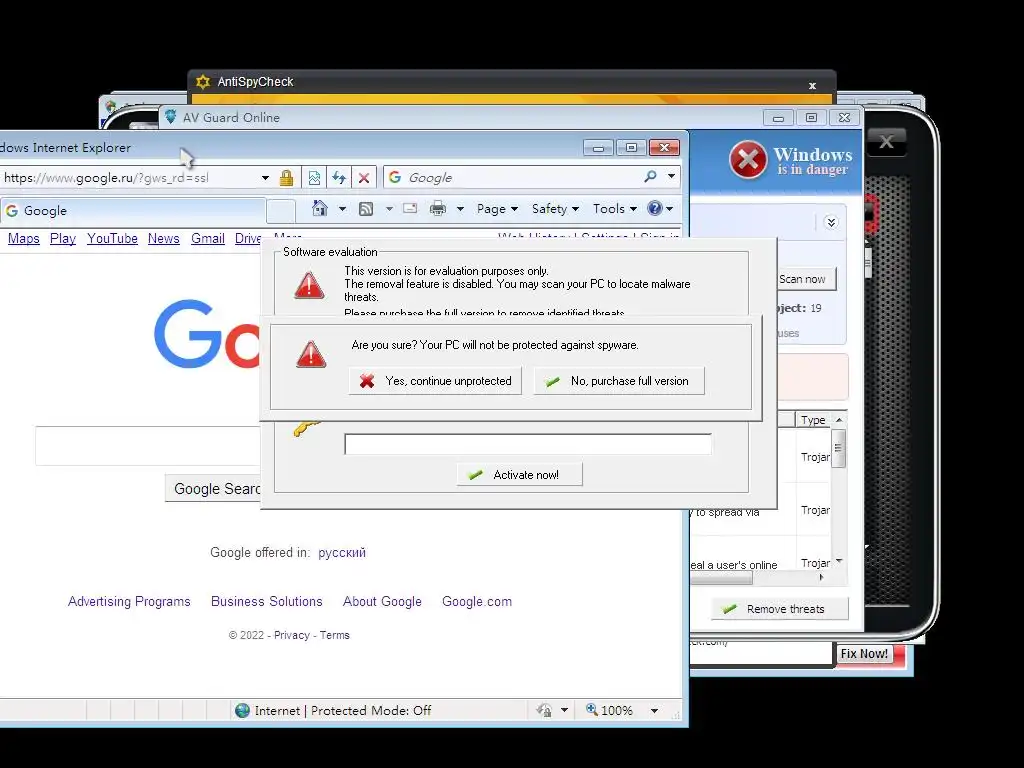This screenshot has width=1024, height=768.
Task: Click the AV Guard Online shield icon
Action: pyautogui.click(x=170, y=117)
